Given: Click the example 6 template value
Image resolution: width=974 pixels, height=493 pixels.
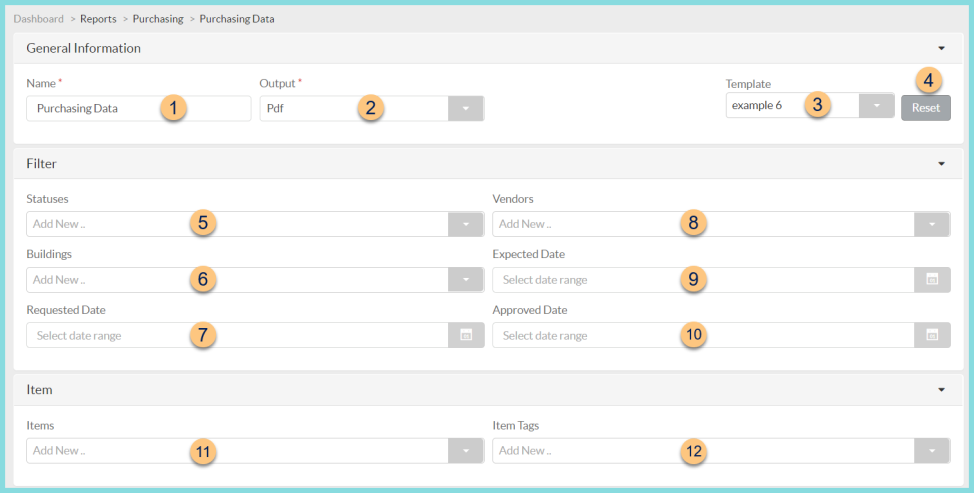Looking at the screenshot, I should pos(757,106).
